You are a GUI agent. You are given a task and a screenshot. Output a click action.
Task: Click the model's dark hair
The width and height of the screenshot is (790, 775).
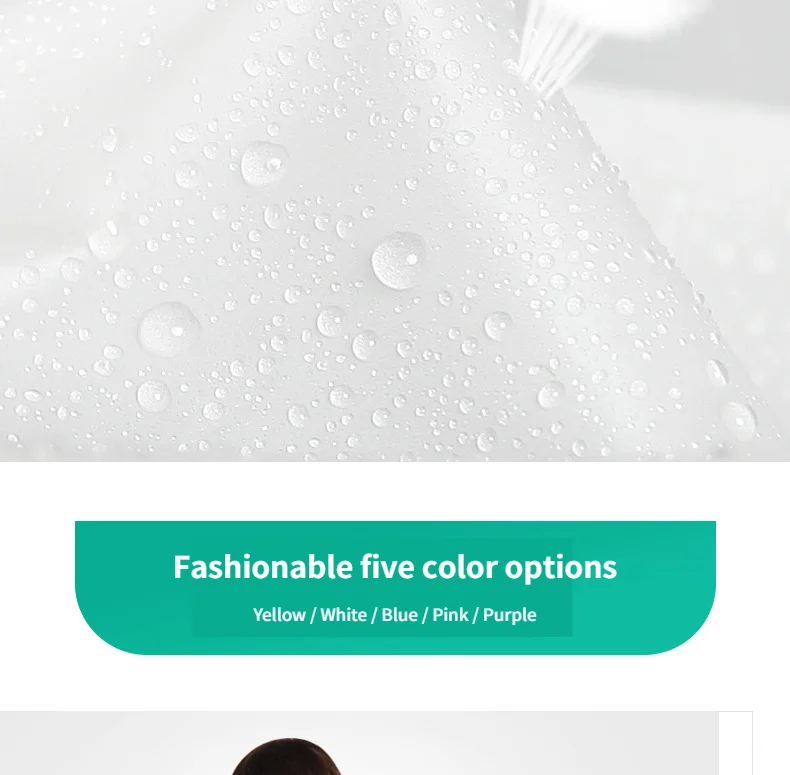287,757
